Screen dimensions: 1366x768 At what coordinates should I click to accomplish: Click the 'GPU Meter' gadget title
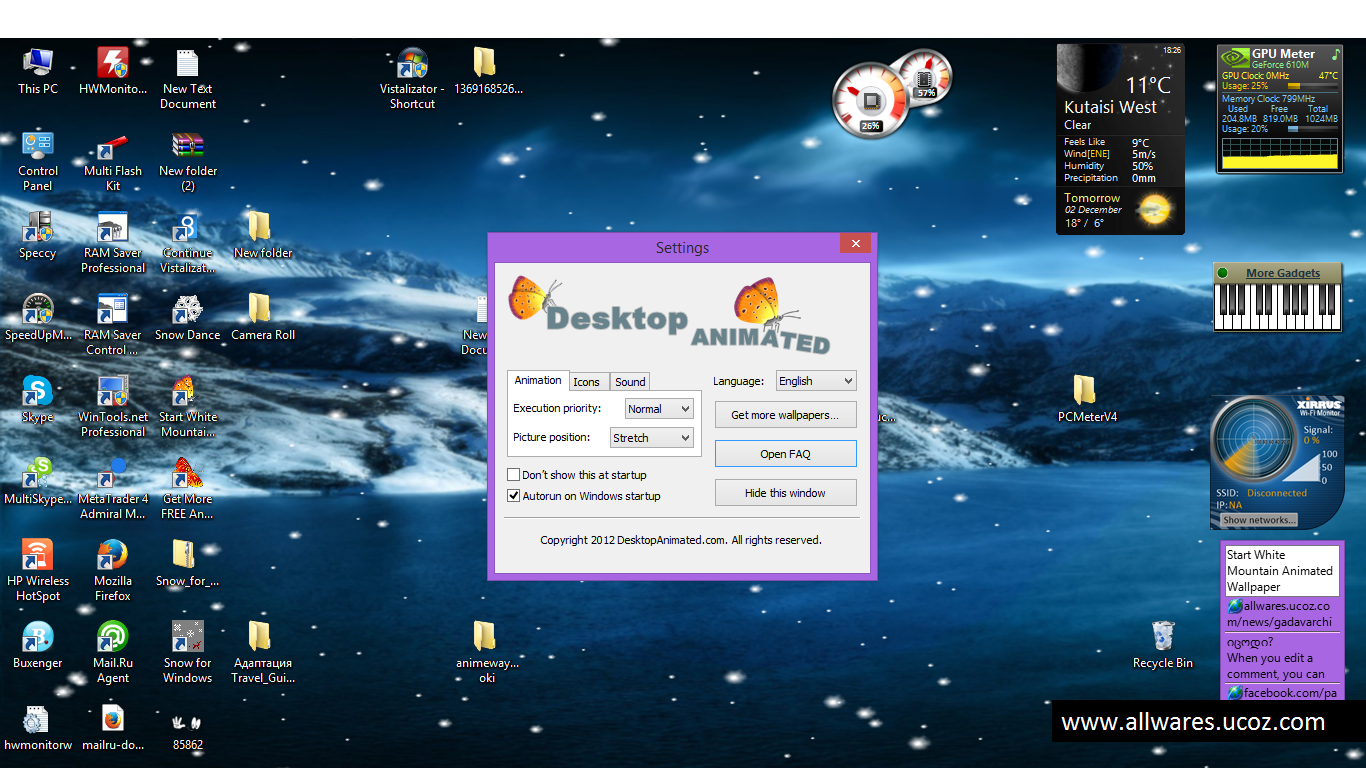pos(1283,54)
